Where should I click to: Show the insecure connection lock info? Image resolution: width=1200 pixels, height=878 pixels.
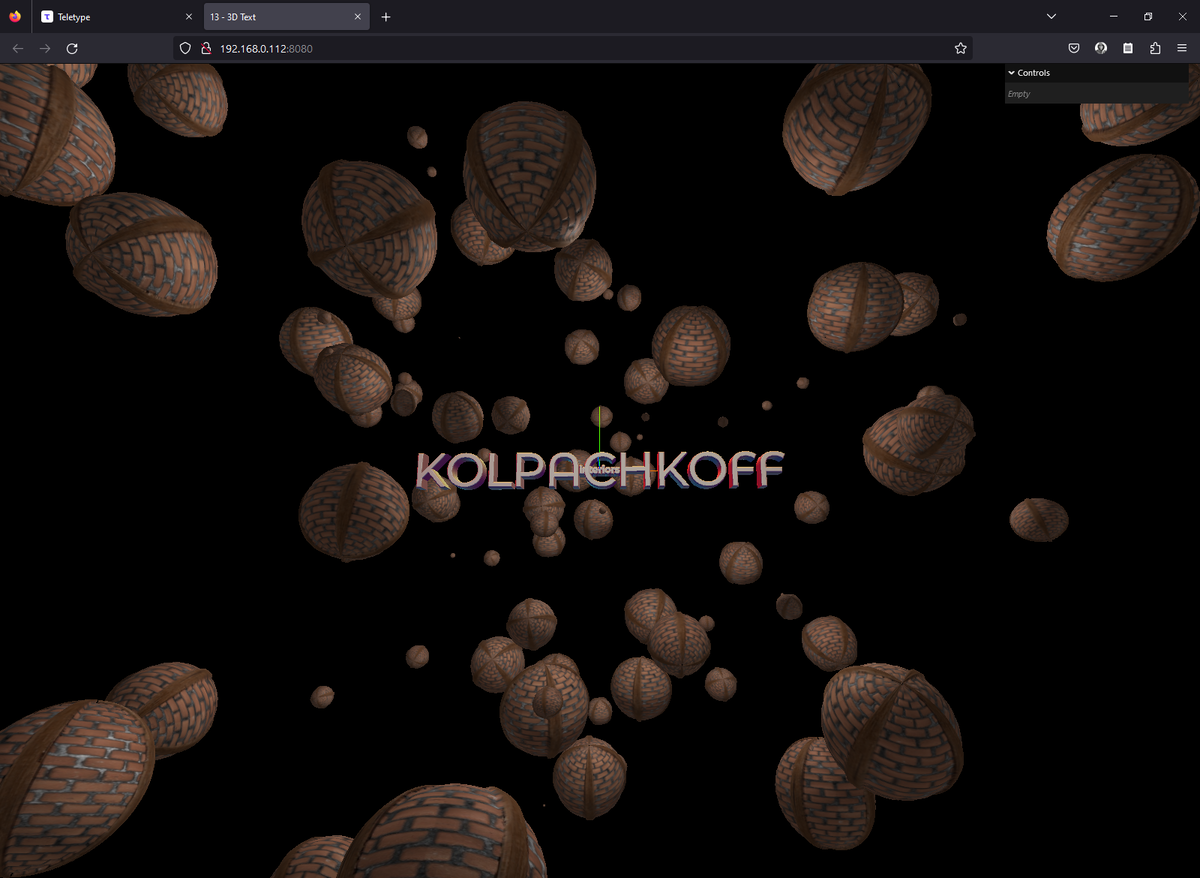click(x=205, y=48)
